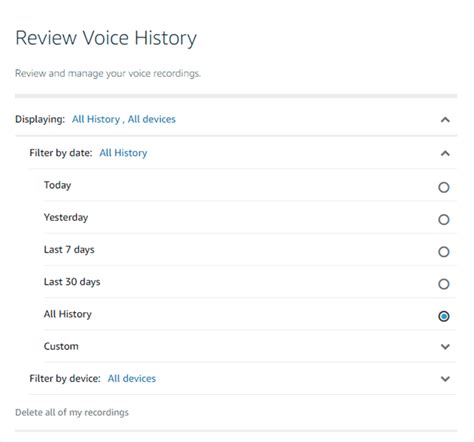Expand the Filter by device chevron

[445, 379]
